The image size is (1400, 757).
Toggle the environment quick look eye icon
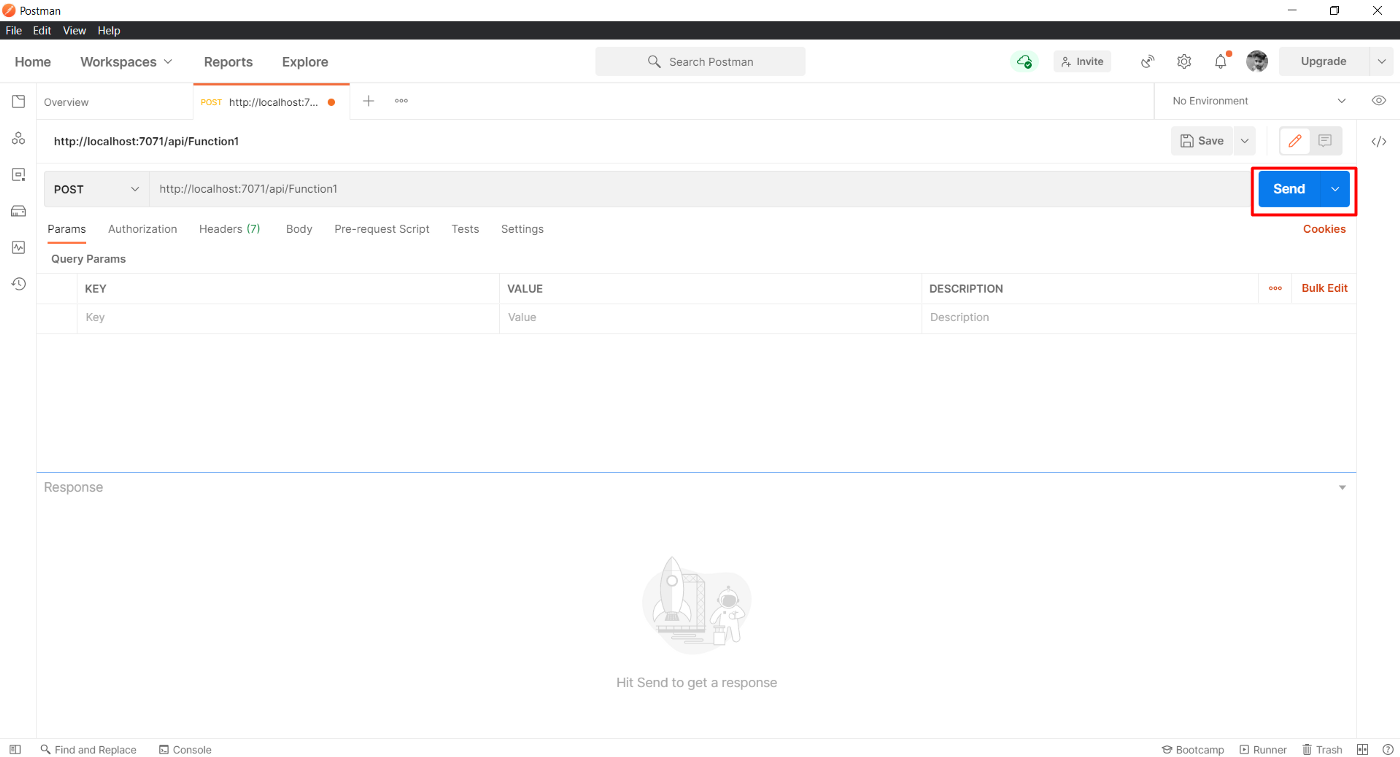[x=1378, y=101]
